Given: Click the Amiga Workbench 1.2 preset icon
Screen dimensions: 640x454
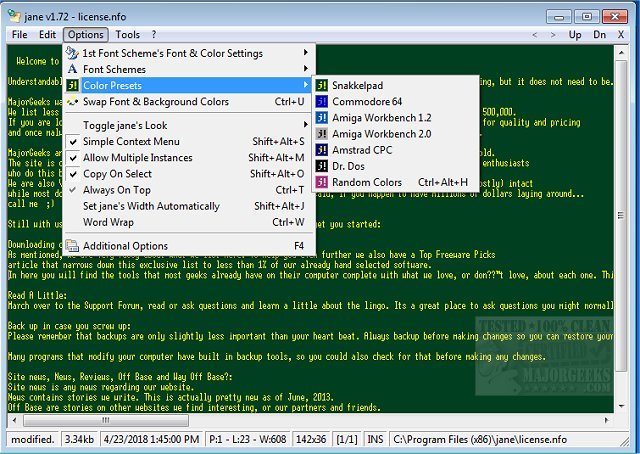Looking at the screenshot, I should coord(322,118).
